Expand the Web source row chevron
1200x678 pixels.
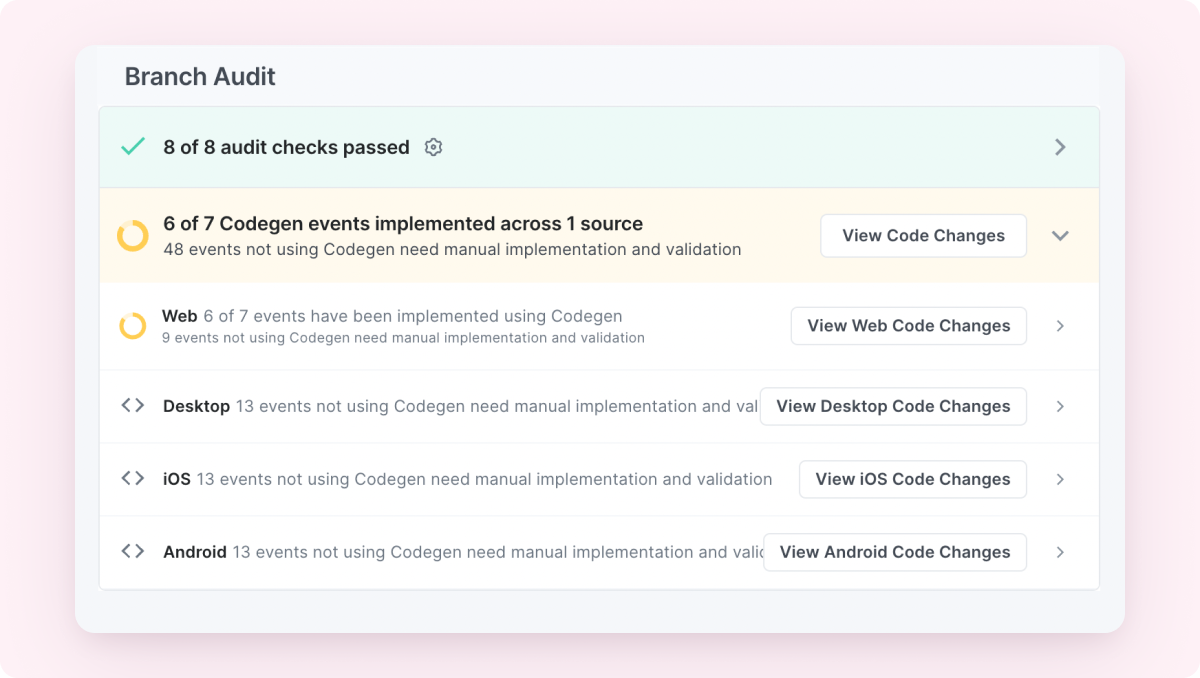coord(1060,326)
